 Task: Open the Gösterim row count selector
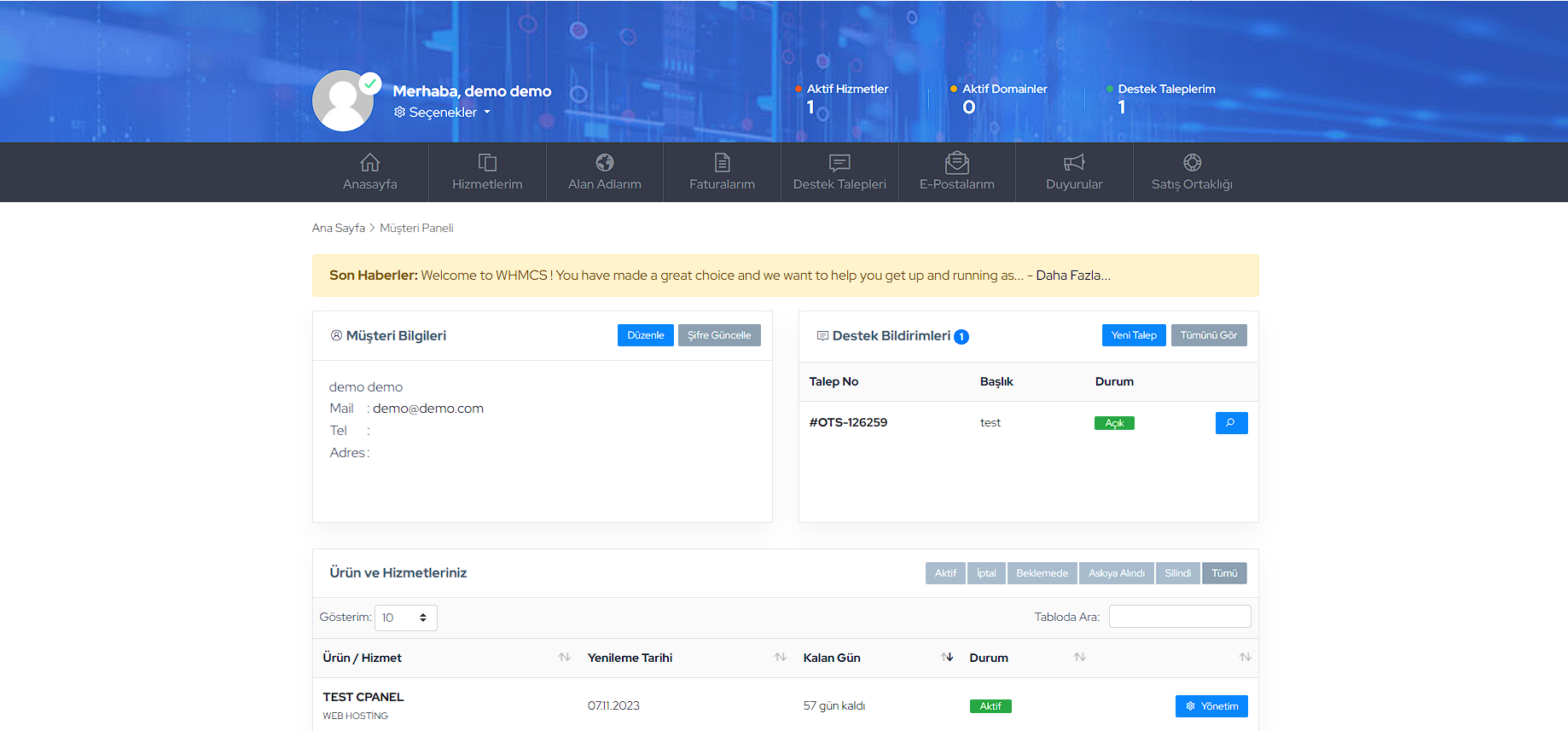(x=405, y=618)
